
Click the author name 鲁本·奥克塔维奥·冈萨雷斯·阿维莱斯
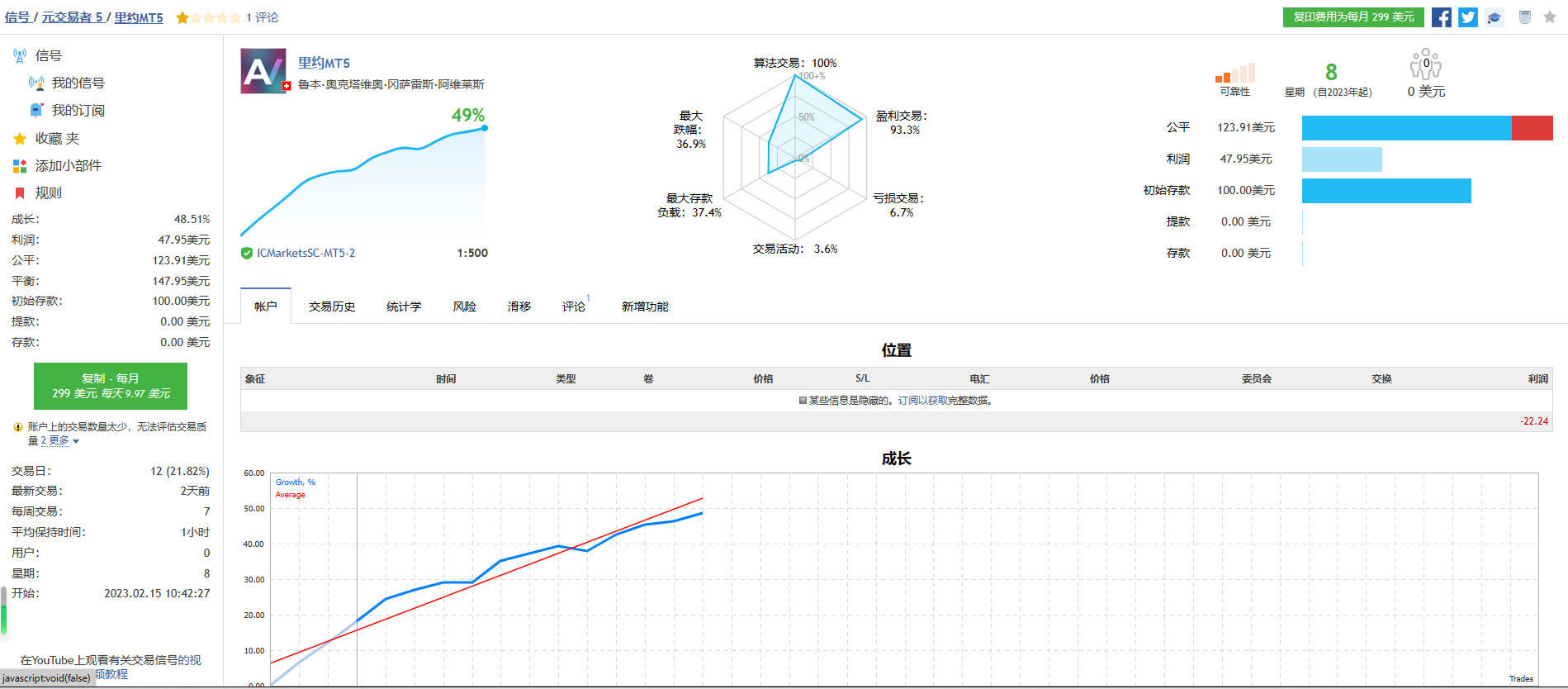[x=391, y=84]
